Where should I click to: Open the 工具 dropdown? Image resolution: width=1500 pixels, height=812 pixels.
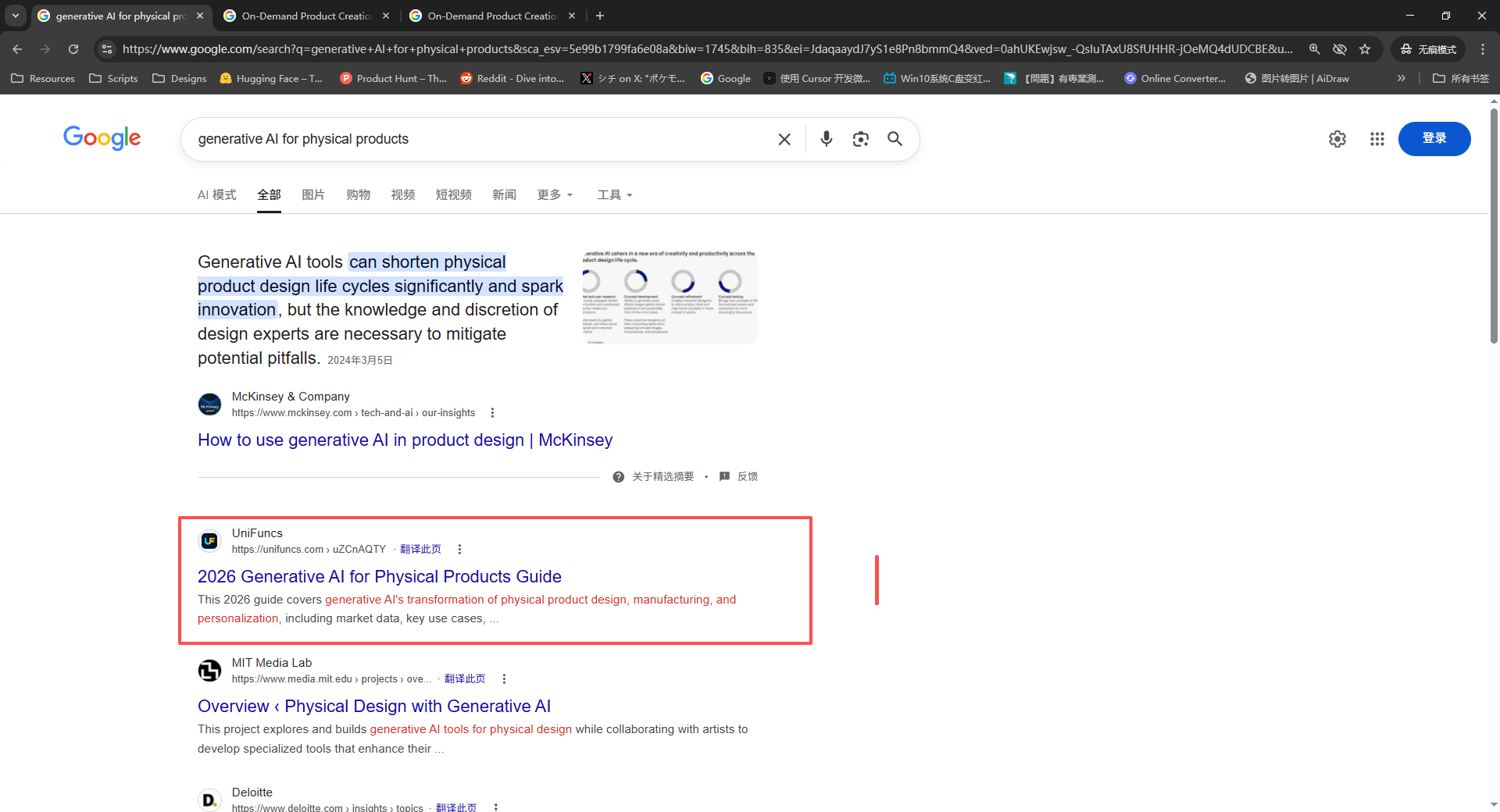pyautogui.click(x=614, y=194)
